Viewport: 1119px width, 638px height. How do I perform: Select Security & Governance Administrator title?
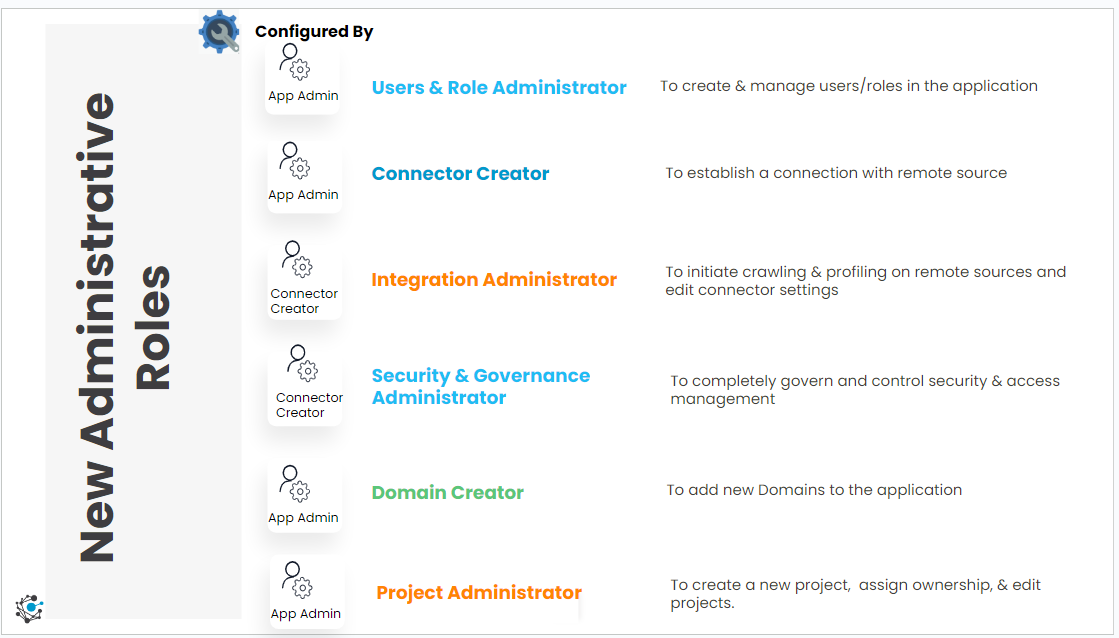tap(481, 386)
